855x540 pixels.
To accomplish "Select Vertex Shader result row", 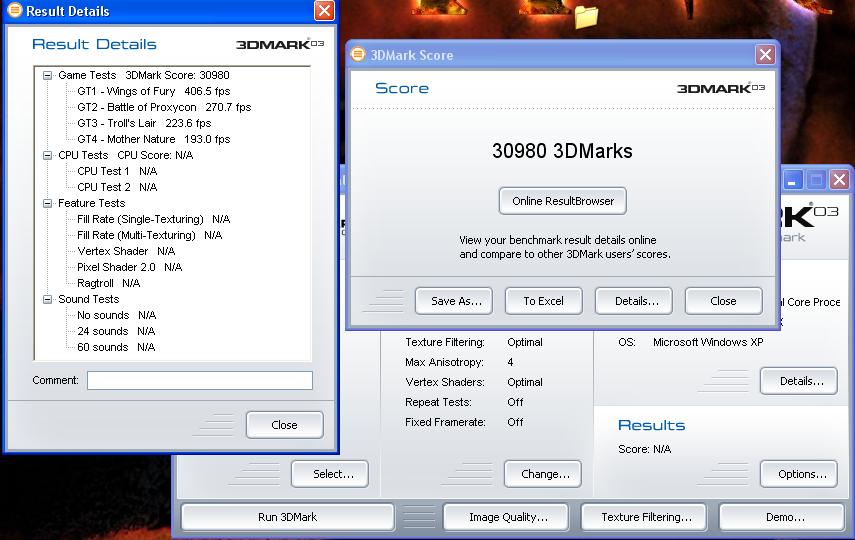I will 126,251.
